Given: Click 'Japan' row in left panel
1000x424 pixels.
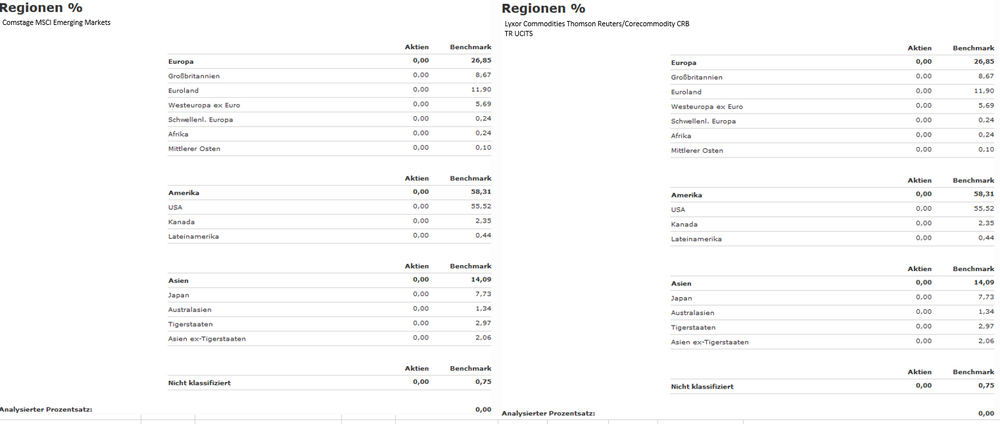Looking at the screenshot, I should (329, 295).
